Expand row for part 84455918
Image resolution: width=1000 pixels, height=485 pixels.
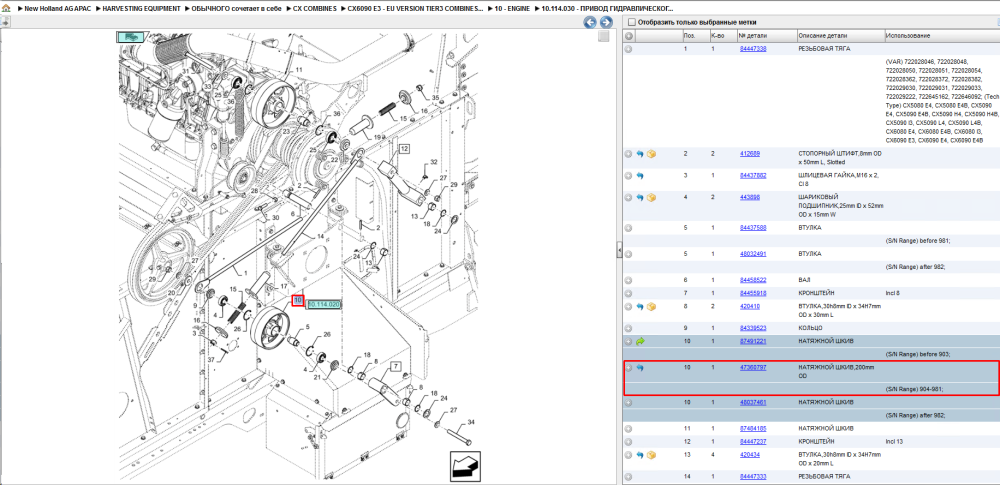click(x=628, y=294)
